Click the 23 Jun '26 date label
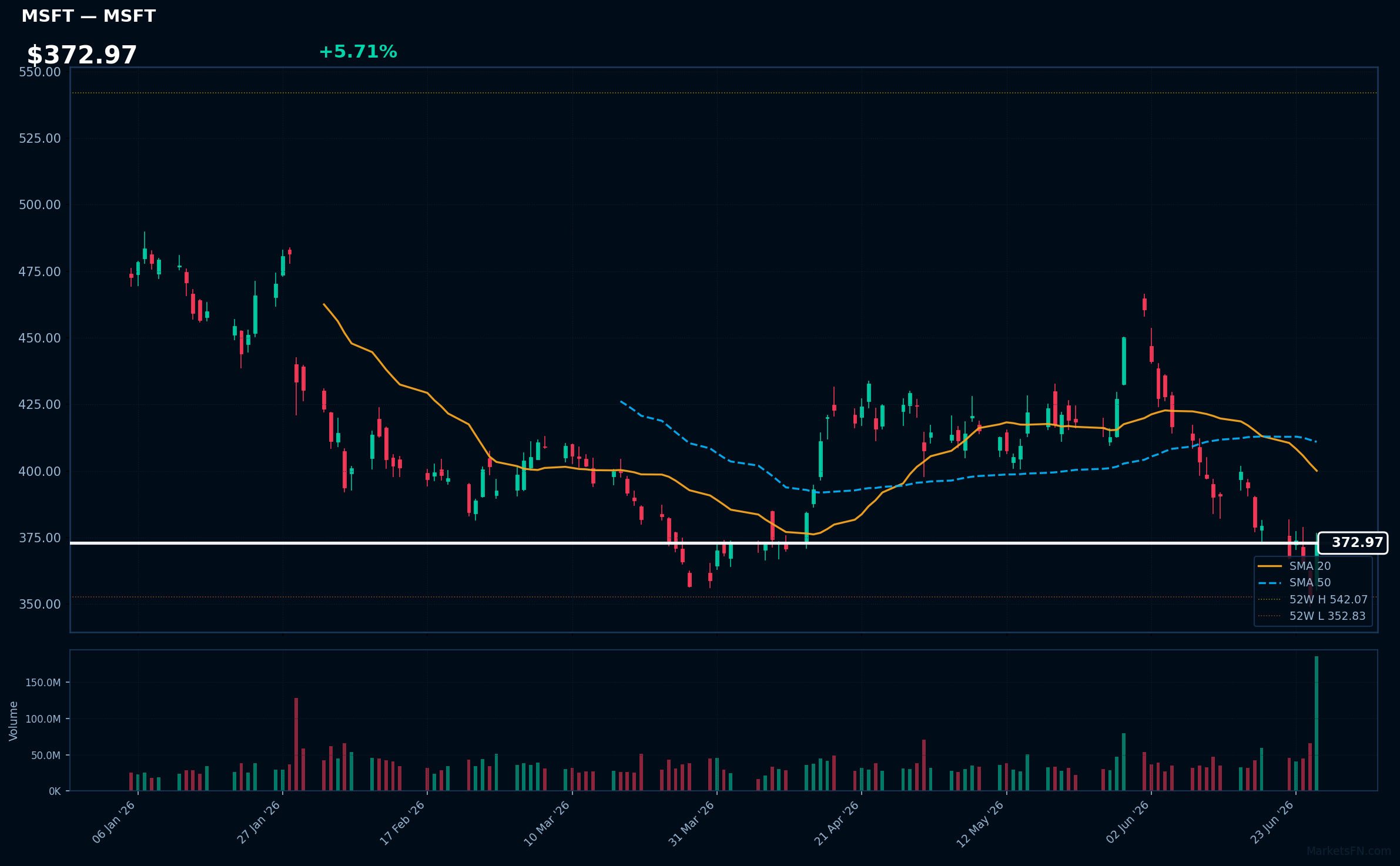Screen dimensions: 1400x866 click(1272, 823)
